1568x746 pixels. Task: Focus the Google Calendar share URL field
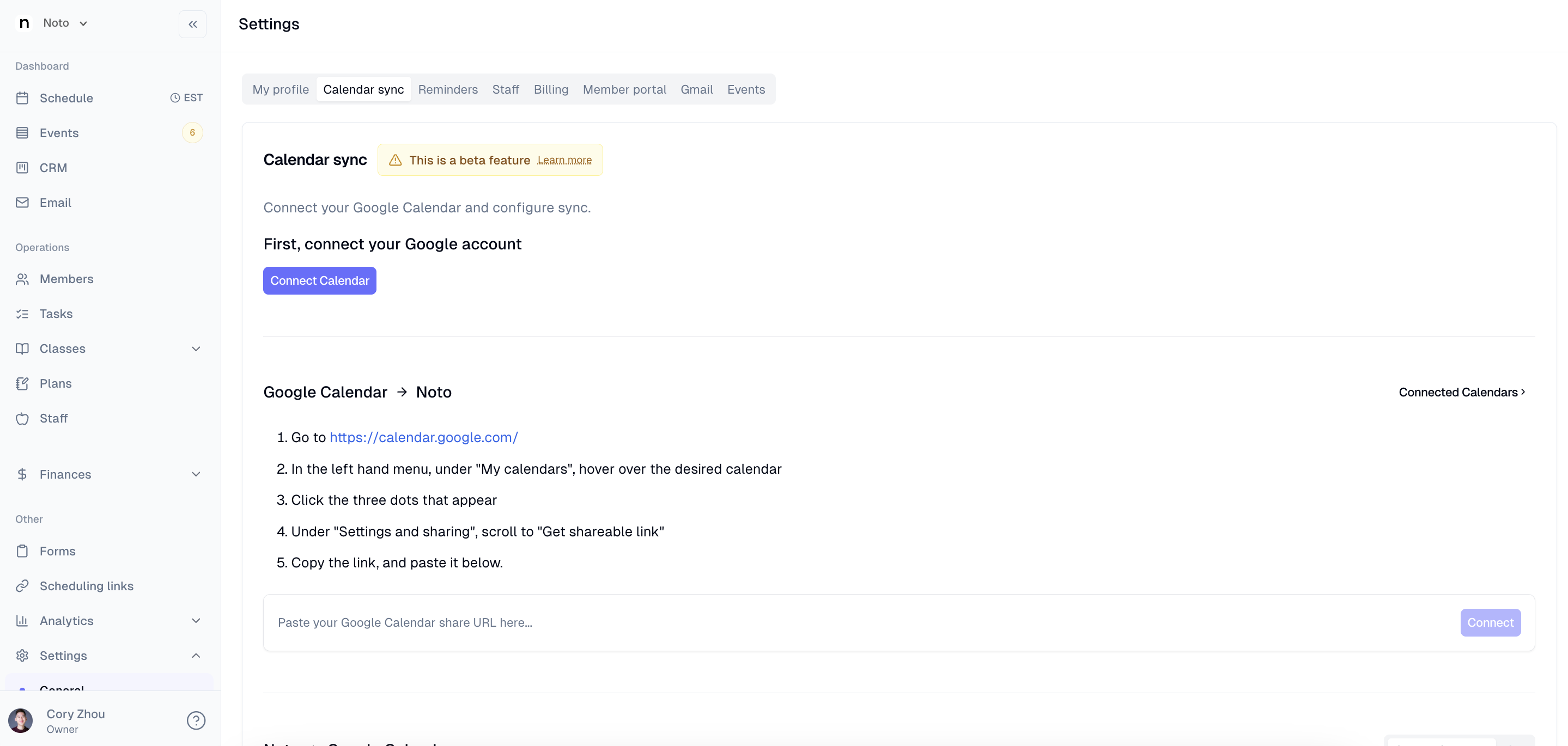861,622
